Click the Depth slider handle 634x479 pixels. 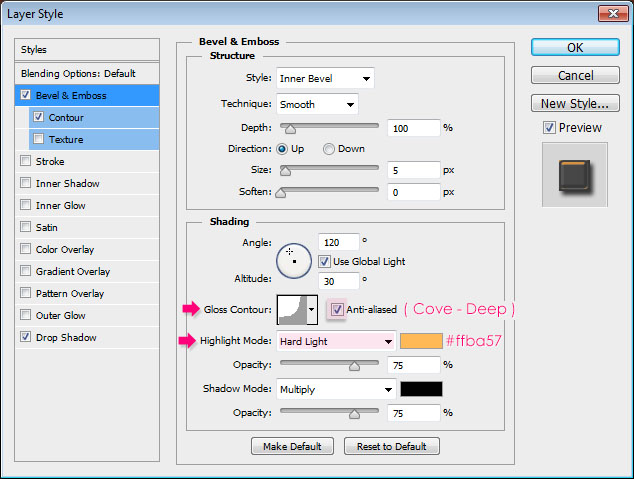(290, 129)
